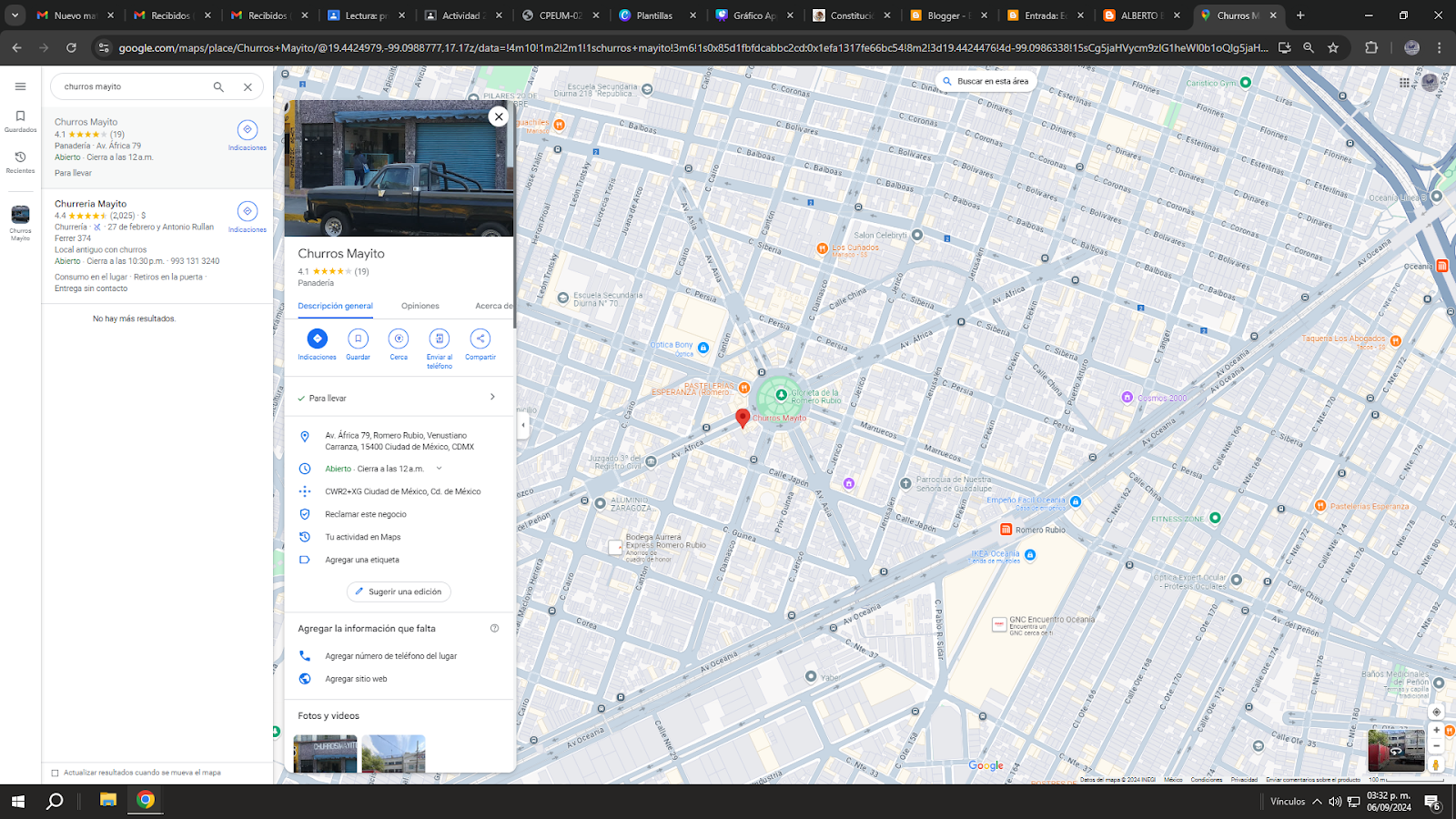Open File Explorer from taskbar
The image size is (1456, 819).
point(108,801)
